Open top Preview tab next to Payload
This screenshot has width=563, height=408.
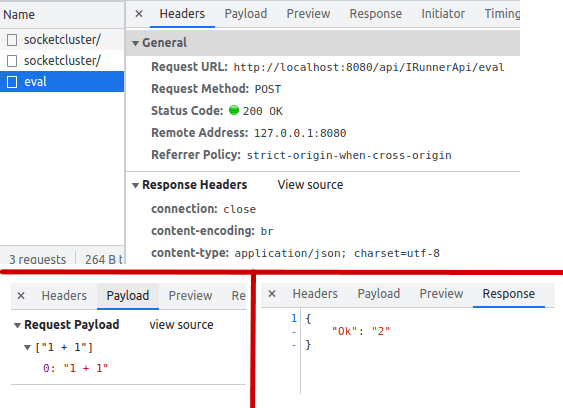tap(308, 14)
